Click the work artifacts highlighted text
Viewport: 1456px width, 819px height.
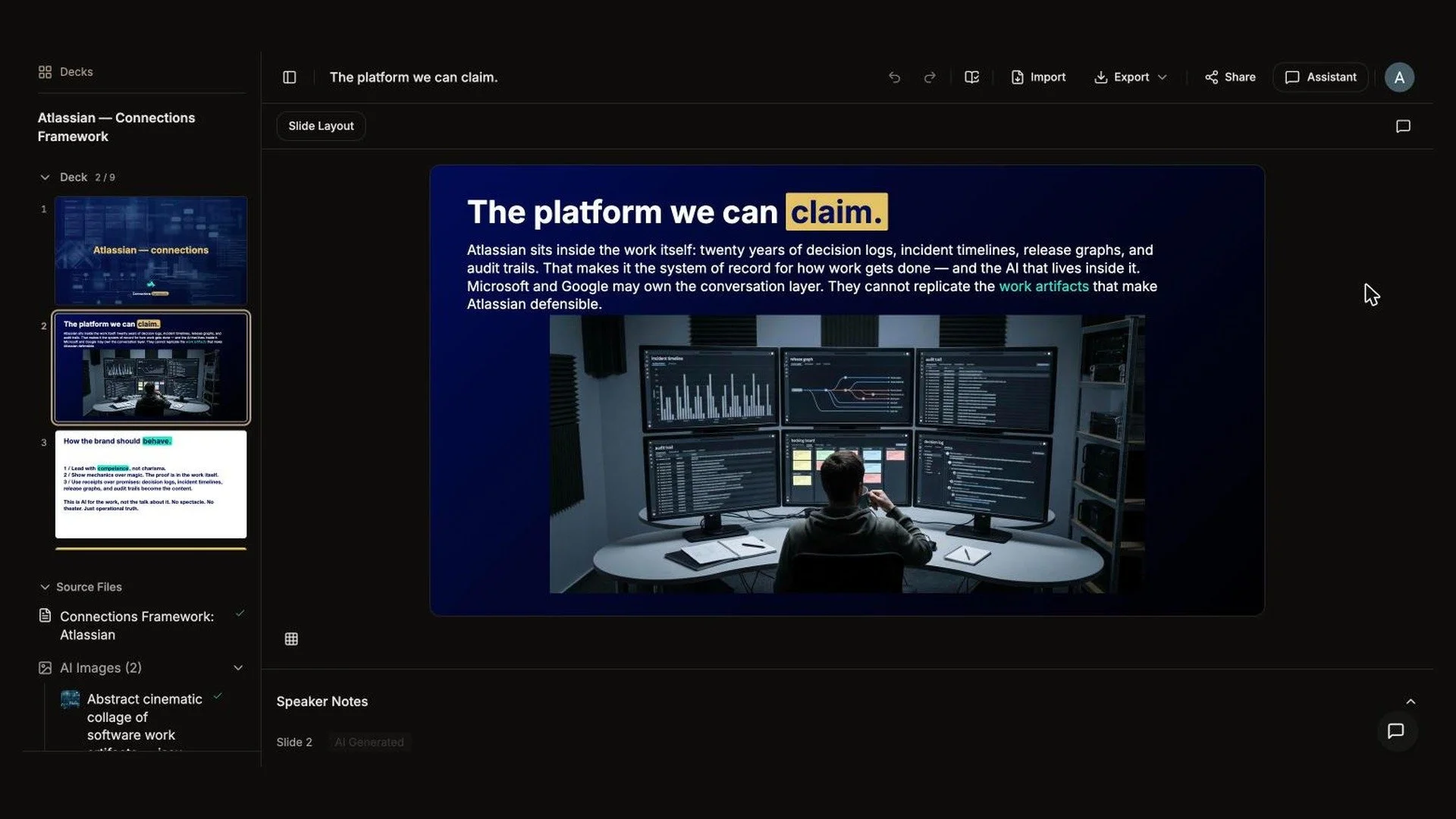[1043, 287]
